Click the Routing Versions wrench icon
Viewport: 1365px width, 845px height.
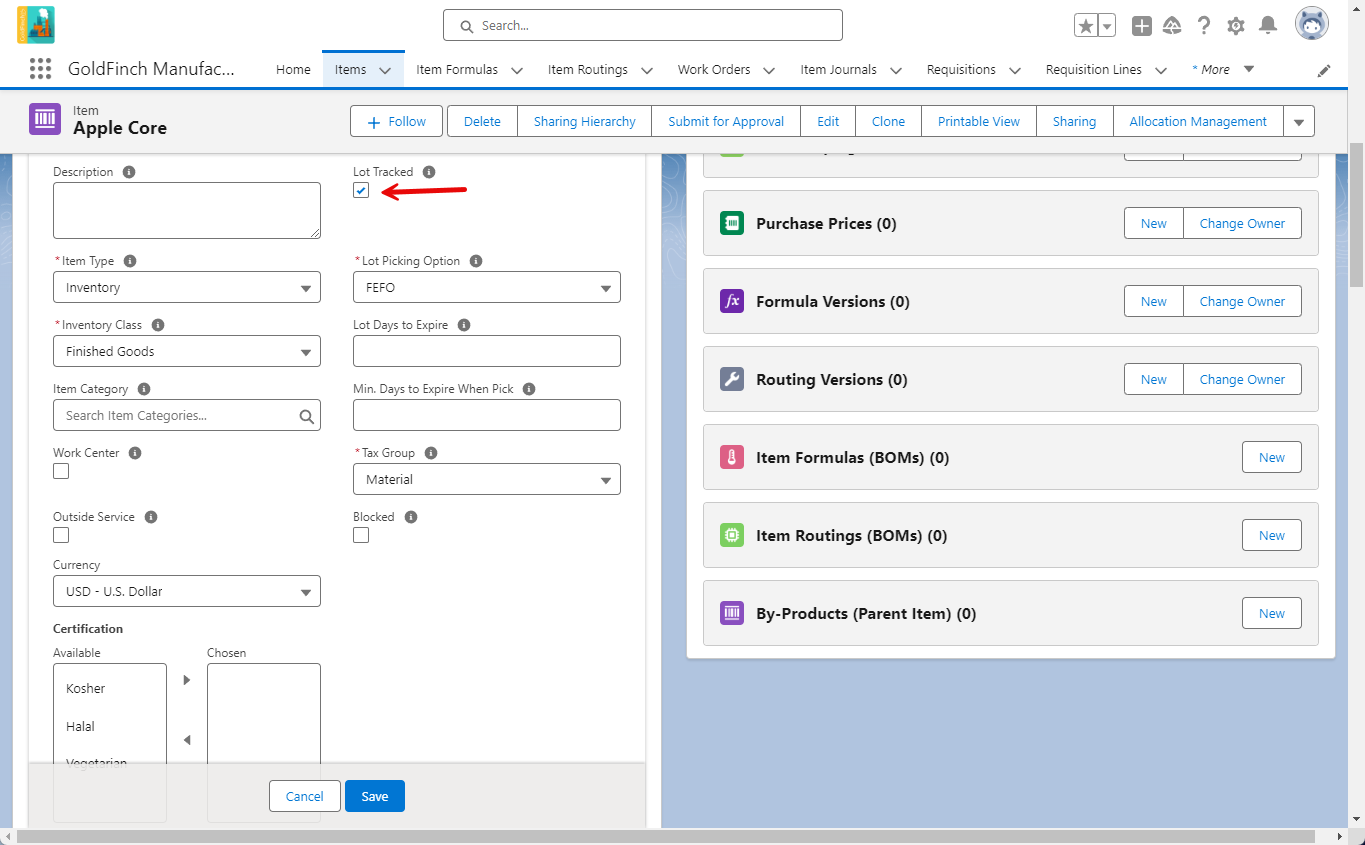coord(732,379)
